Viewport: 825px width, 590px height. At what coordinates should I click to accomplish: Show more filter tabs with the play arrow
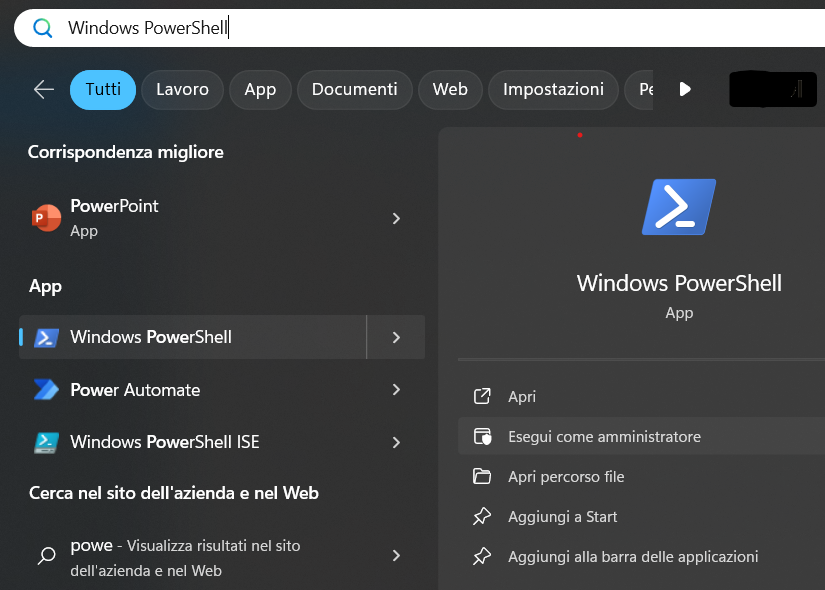[x=685, y=89]
